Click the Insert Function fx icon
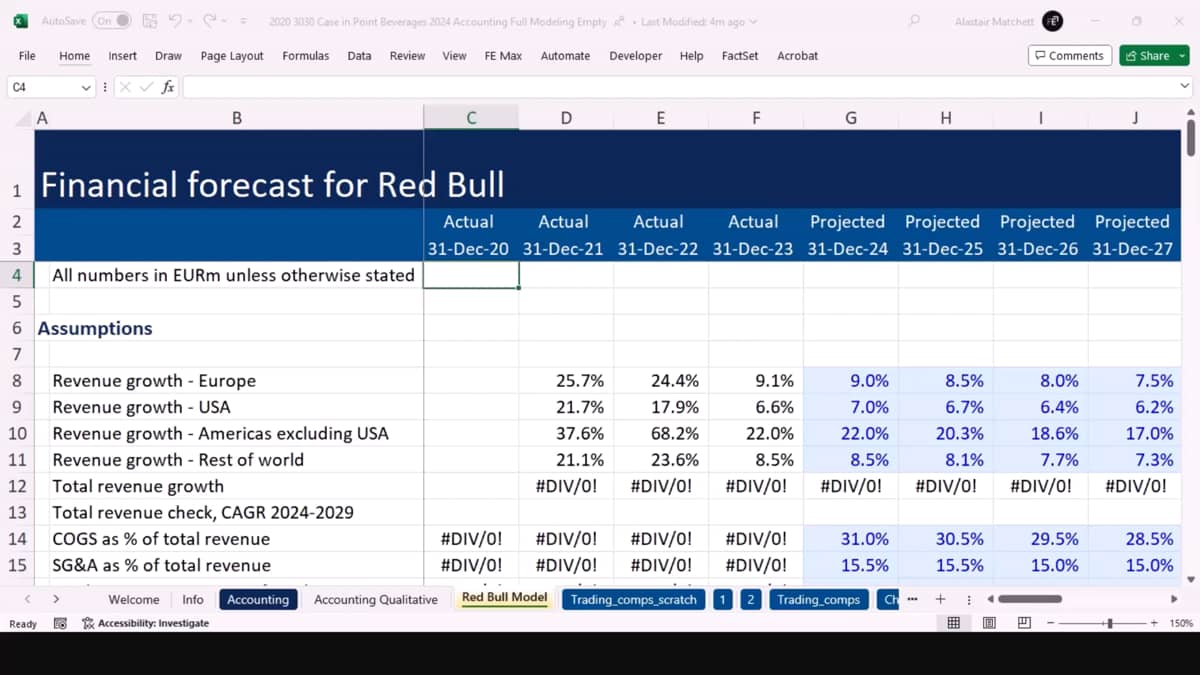1200x675 pixels. [x=168, y=88]
